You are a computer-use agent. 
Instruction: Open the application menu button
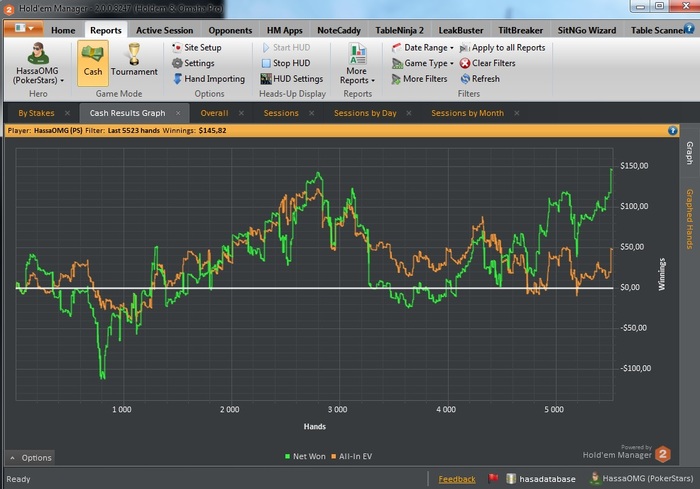click(x=24, y=28)
